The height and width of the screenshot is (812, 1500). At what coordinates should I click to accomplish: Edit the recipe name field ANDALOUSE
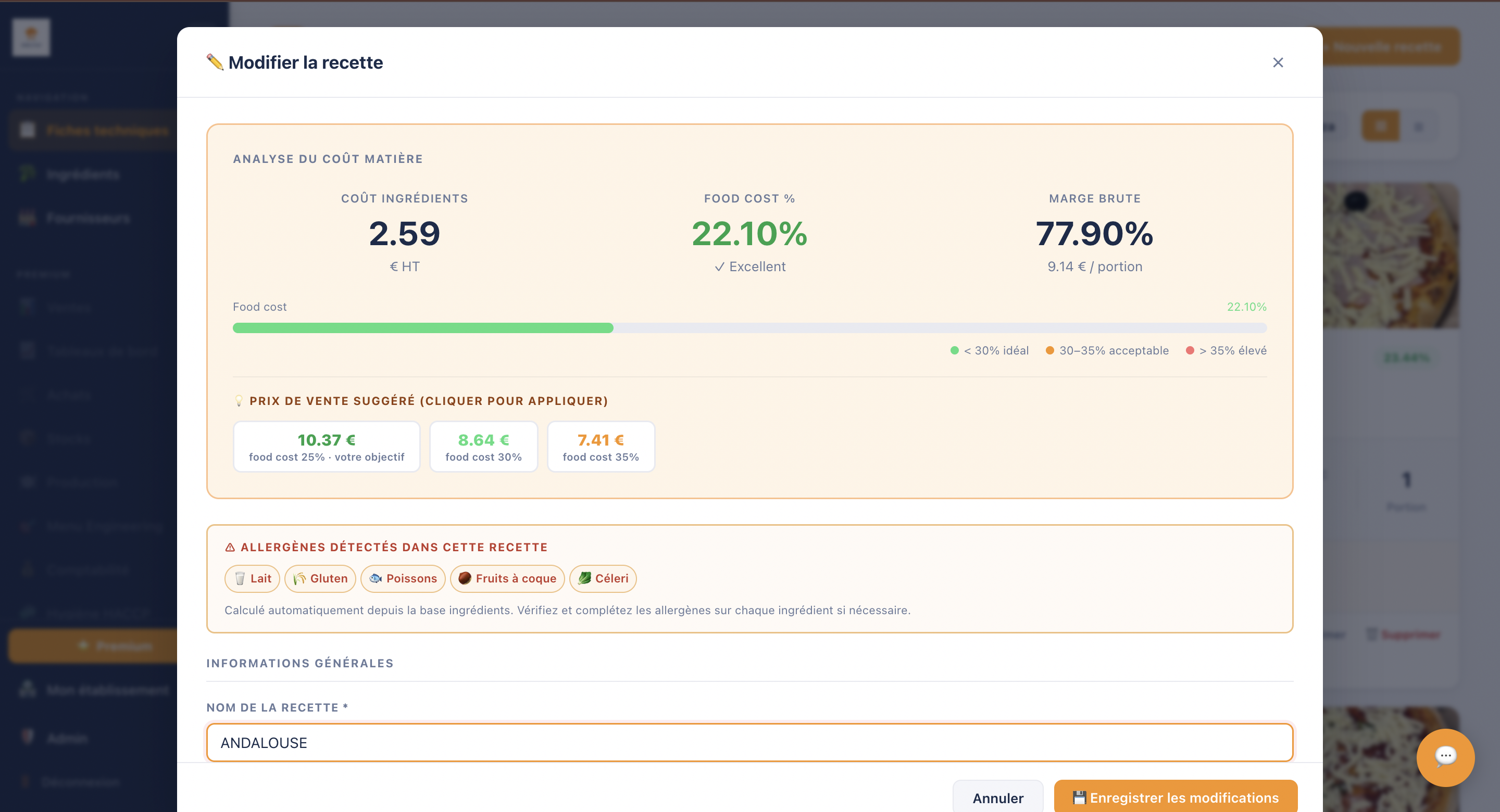[749, 742]
